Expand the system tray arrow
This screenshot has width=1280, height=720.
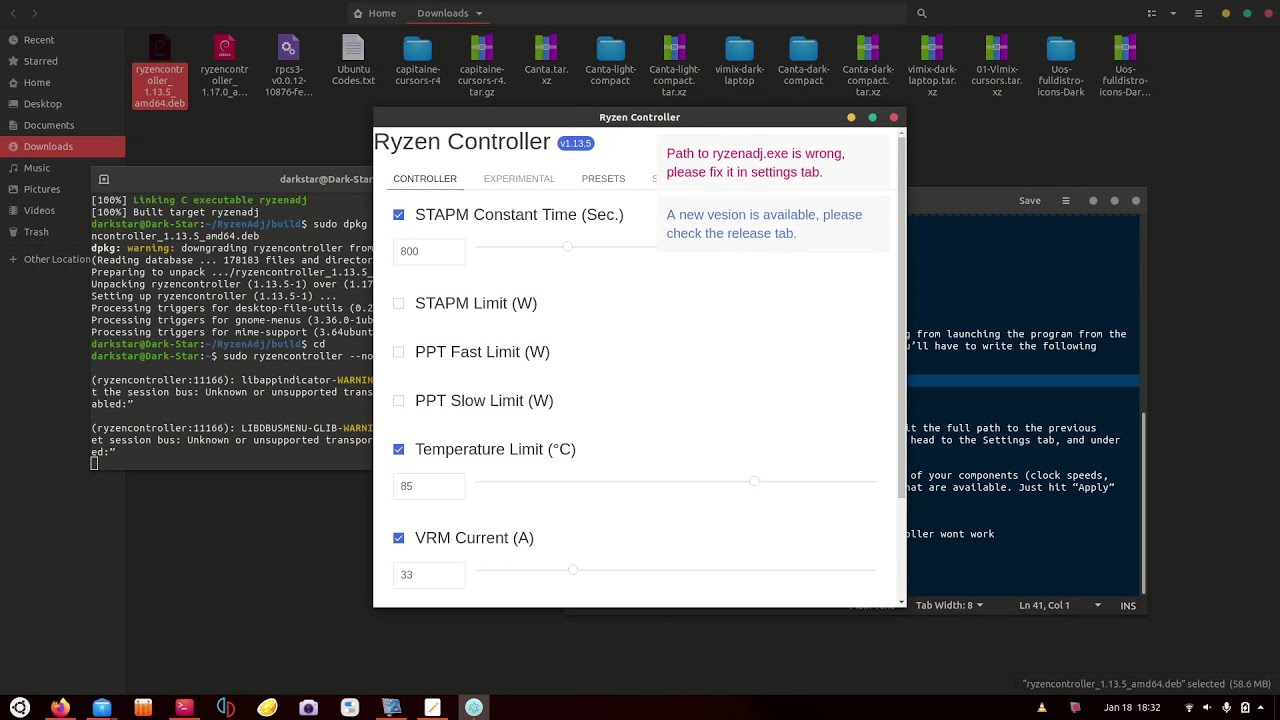coord(1262,708)
